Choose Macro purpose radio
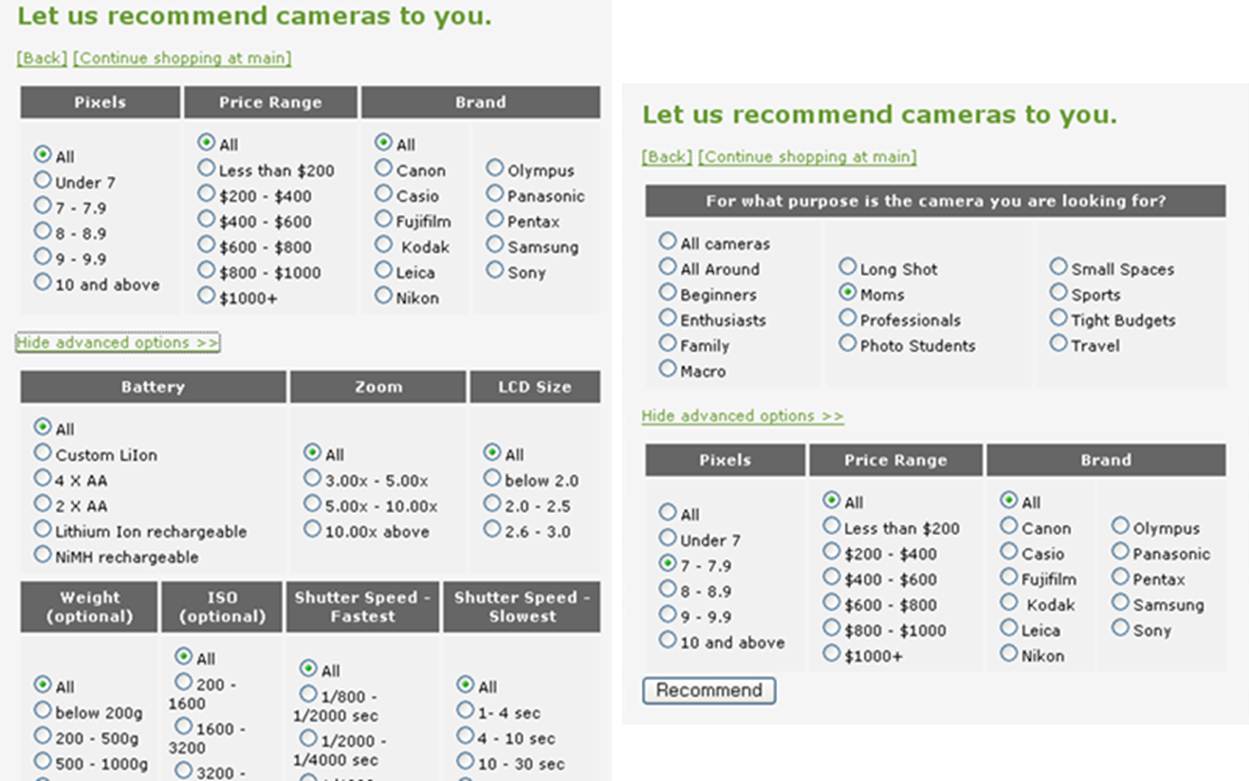This screenshot has width=1249, height=781. point(667,369)
